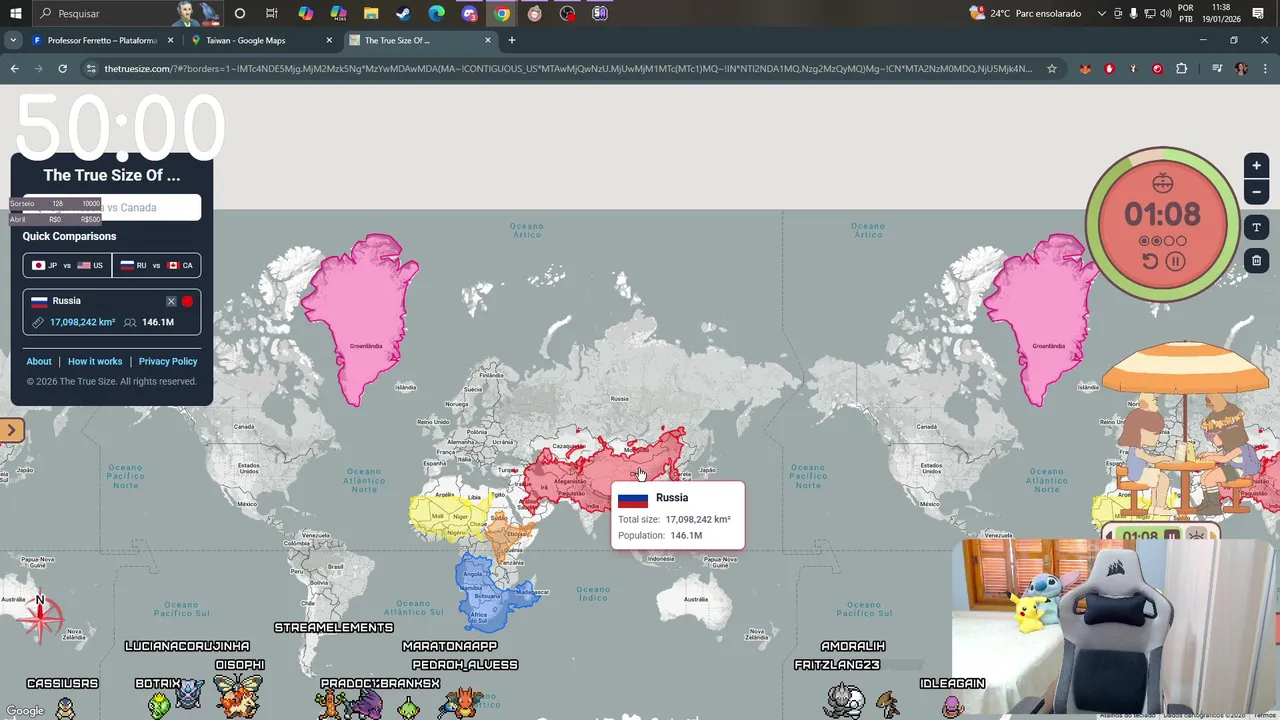Open the How it works link
The height and width of the screenshot is (720, 1280).
95,361
